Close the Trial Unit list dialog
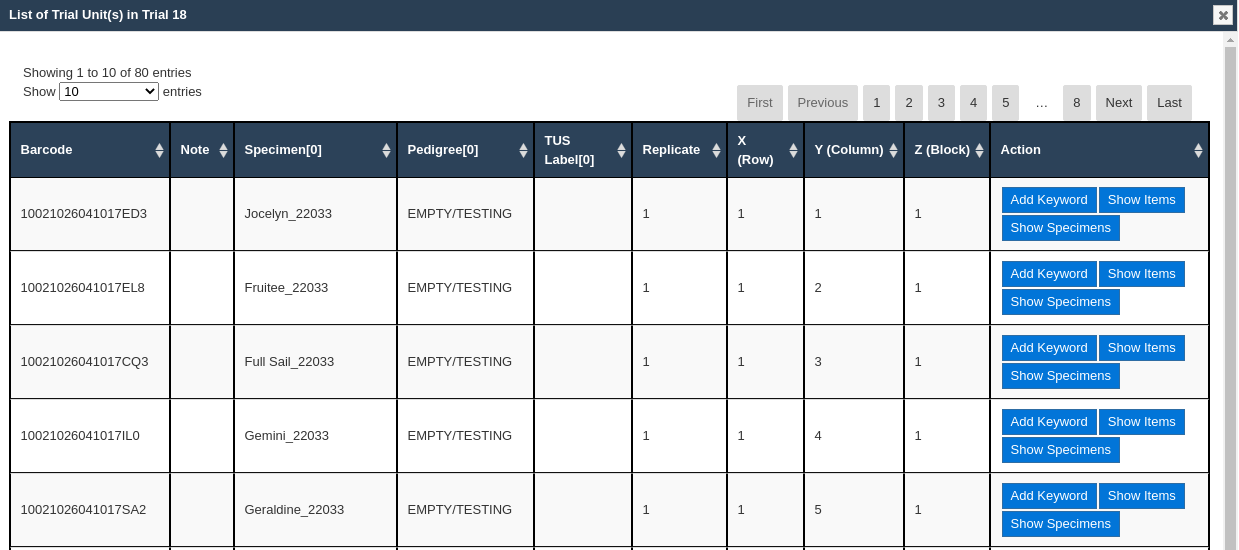This screenshot has height=550, width=1239. coord(1223,15)
